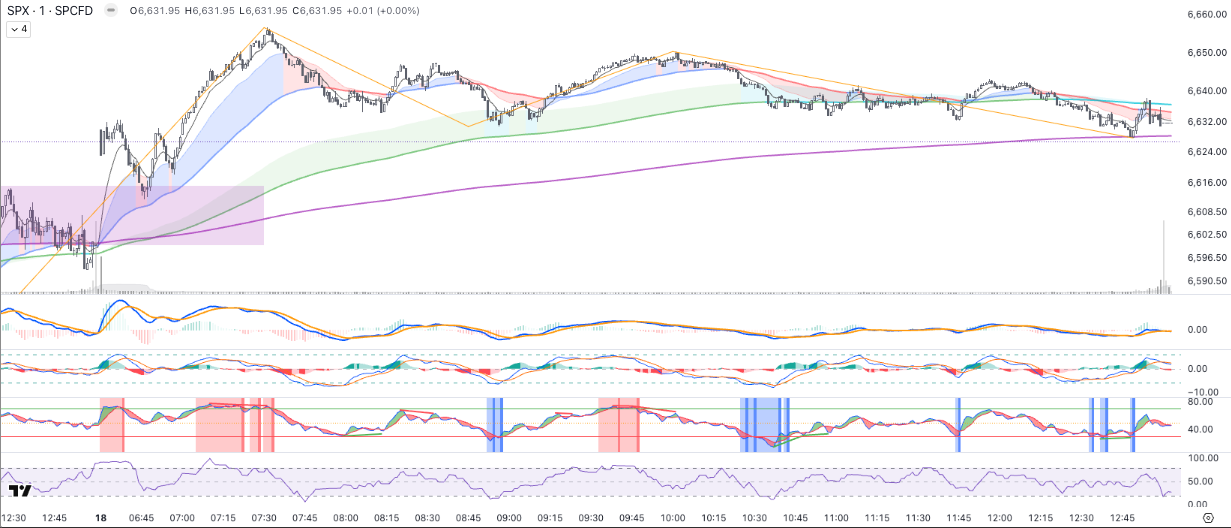This screenshot has height=528, width=1231.
Task: Click the 10:30 time axis label
Action: 754,518
